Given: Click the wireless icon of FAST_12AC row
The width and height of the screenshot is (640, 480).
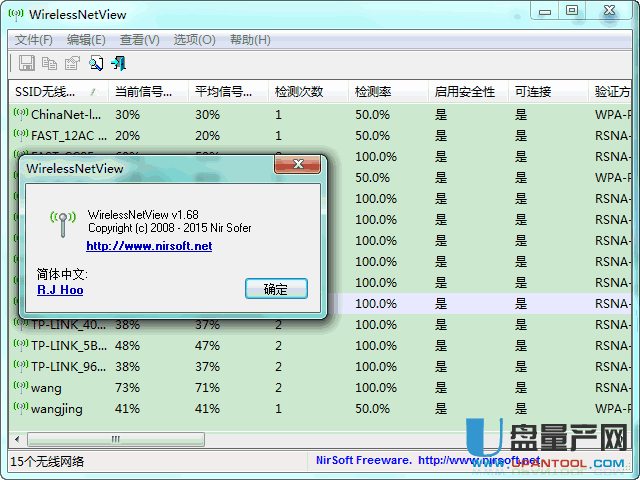Looking at the screenshot, I should (21, 134).
